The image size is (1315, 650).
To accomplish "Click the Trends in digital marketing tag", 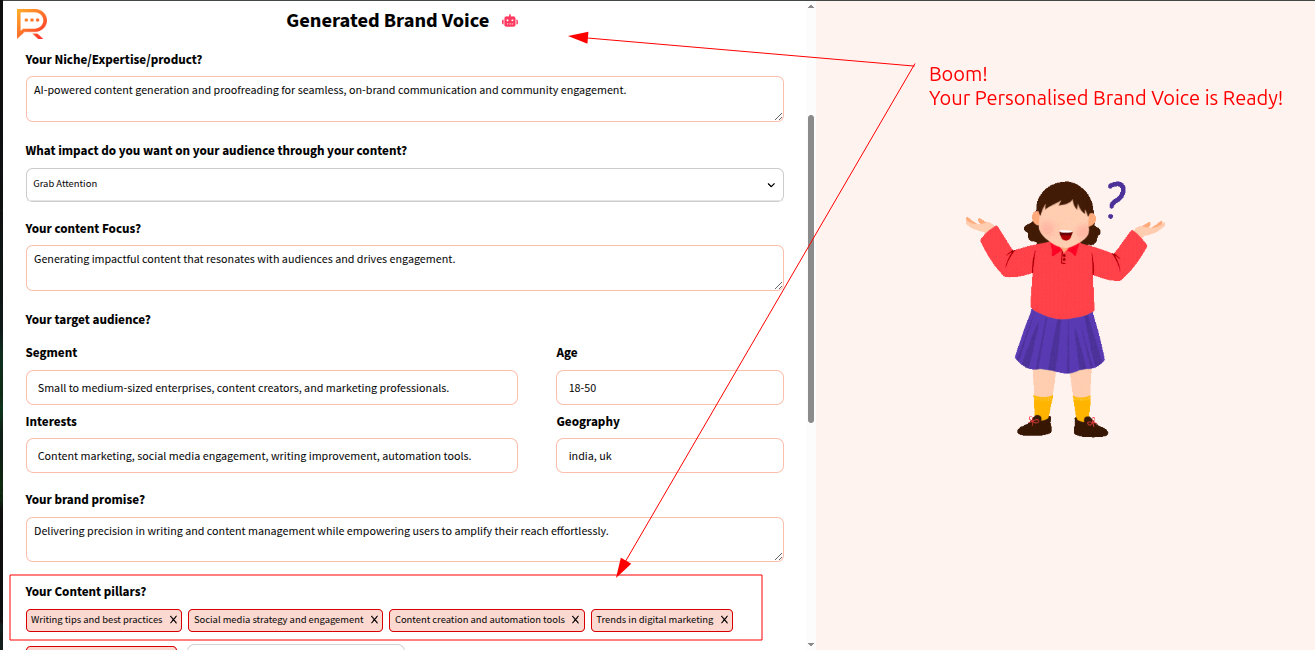I will pos(655,620).
